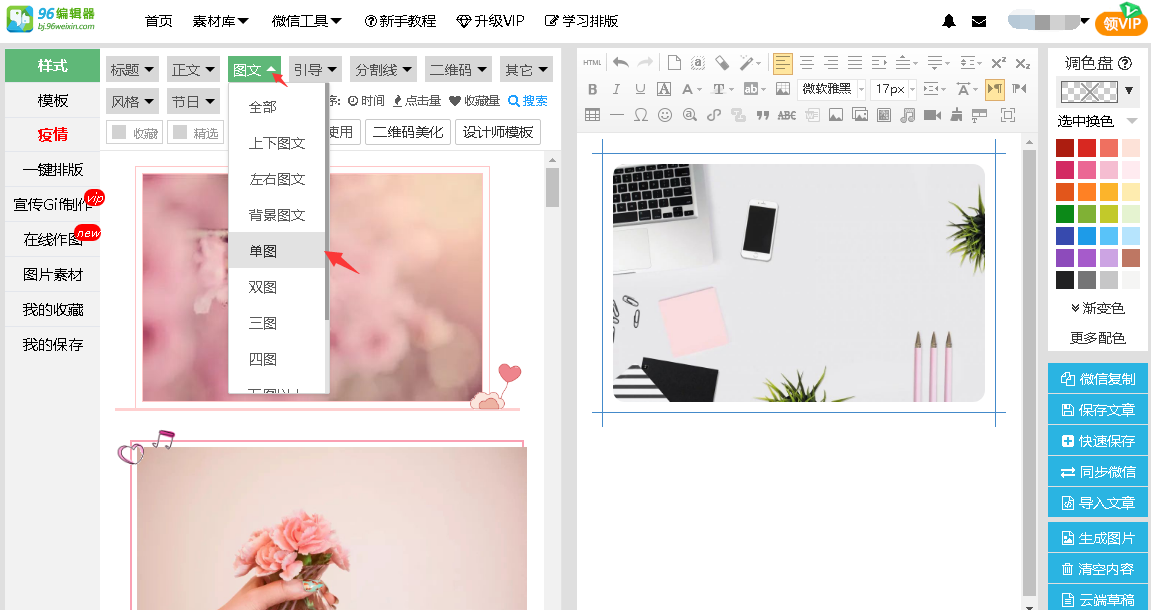Click the 清空内容 button
The height and width of the screenshot is (610, 1151).
(x=1097, y=569)
